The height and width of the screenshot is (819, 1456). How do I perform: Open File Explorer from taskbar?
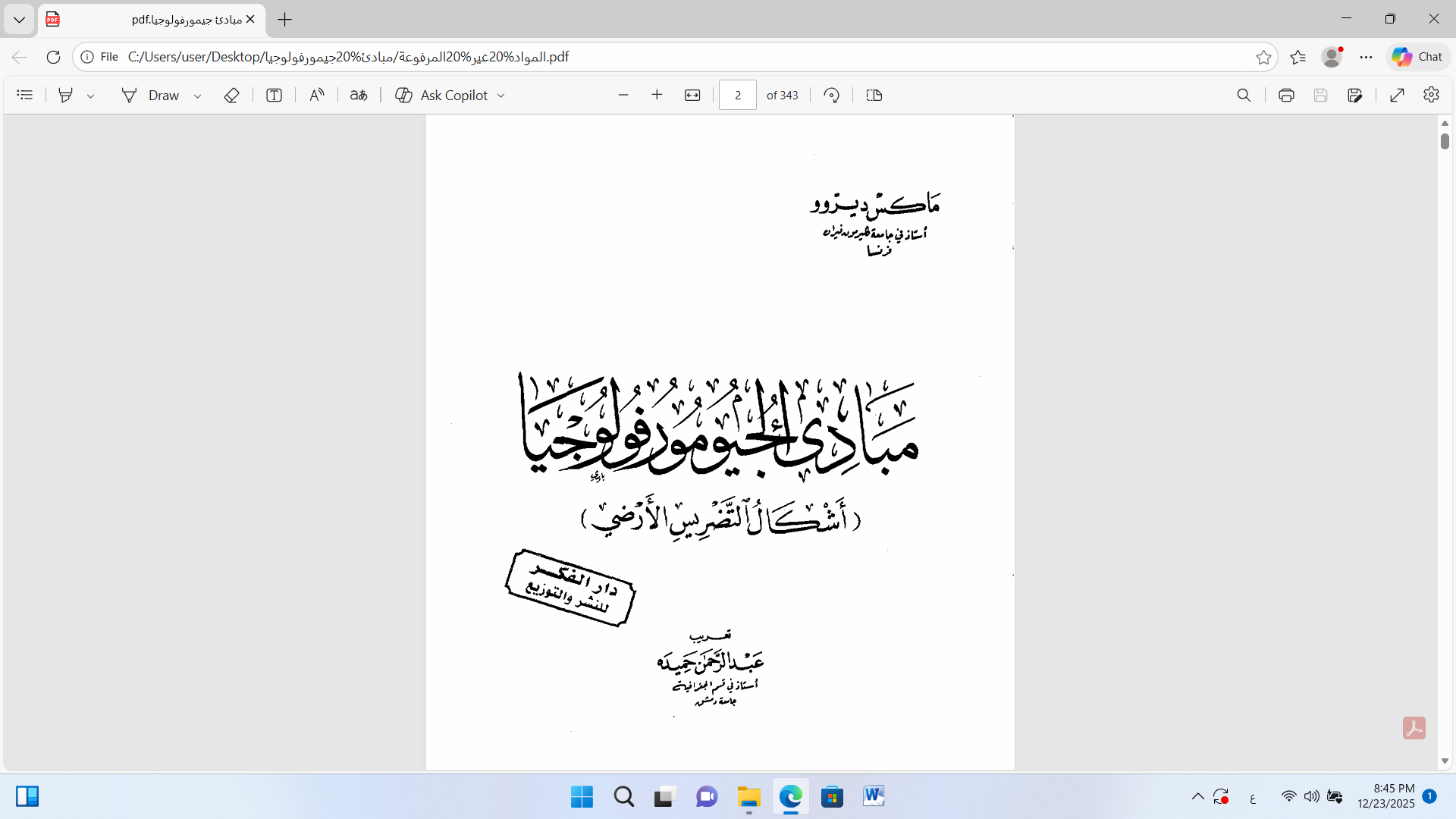point(749,797)
